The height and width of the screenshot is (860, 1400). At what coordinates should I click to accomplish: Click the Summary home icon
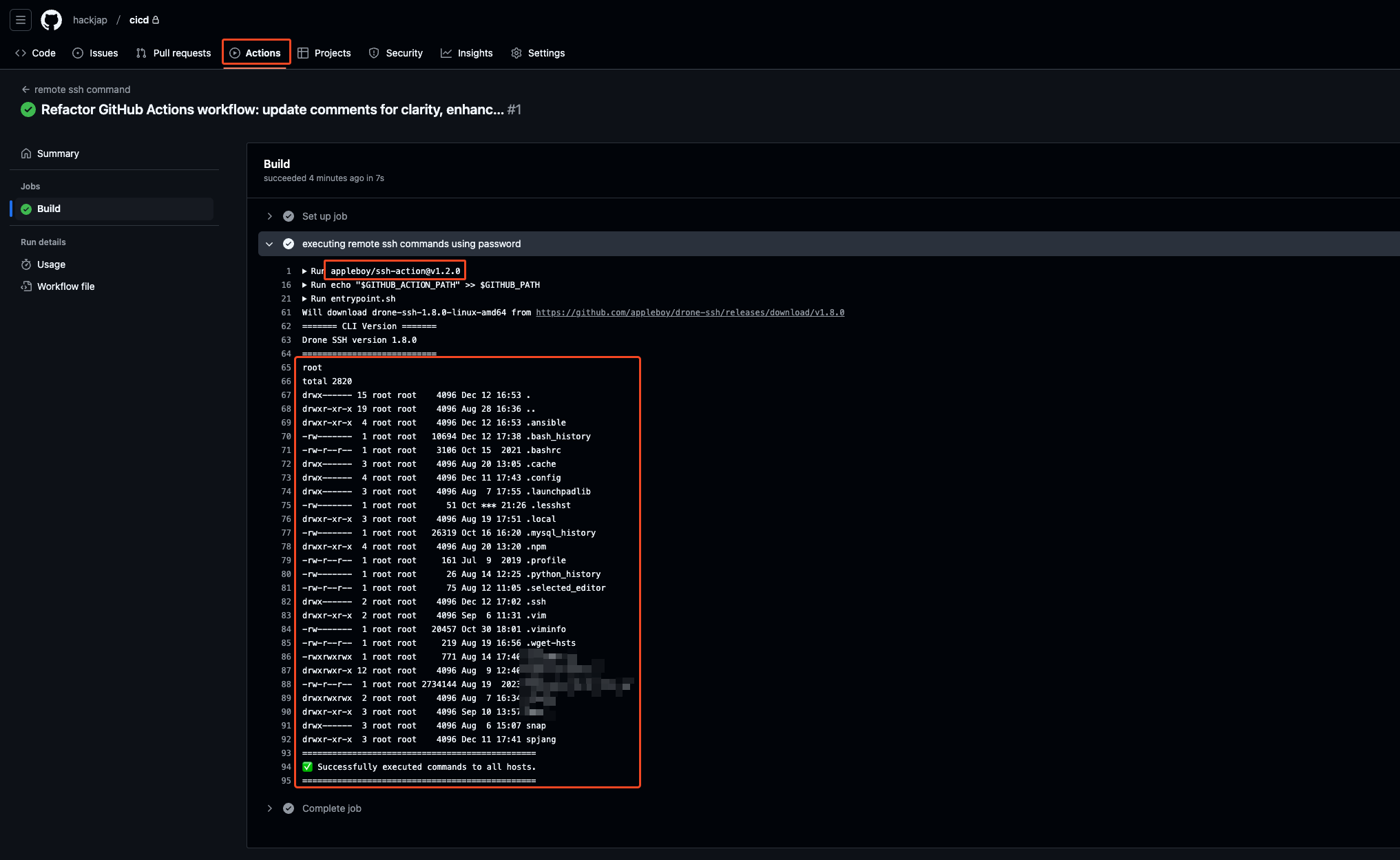point(26,154)
